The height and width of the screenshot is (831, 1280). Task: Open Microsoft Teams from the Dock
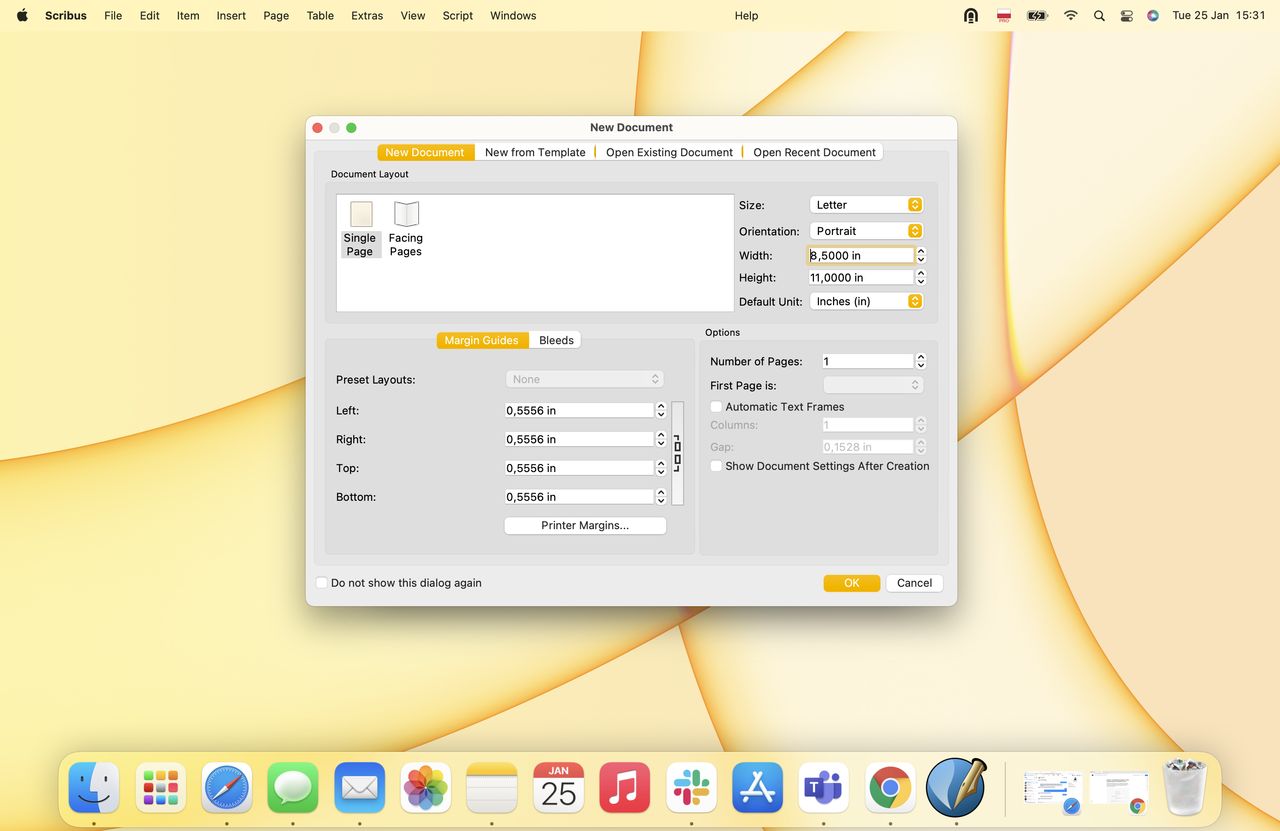[823, 788]
